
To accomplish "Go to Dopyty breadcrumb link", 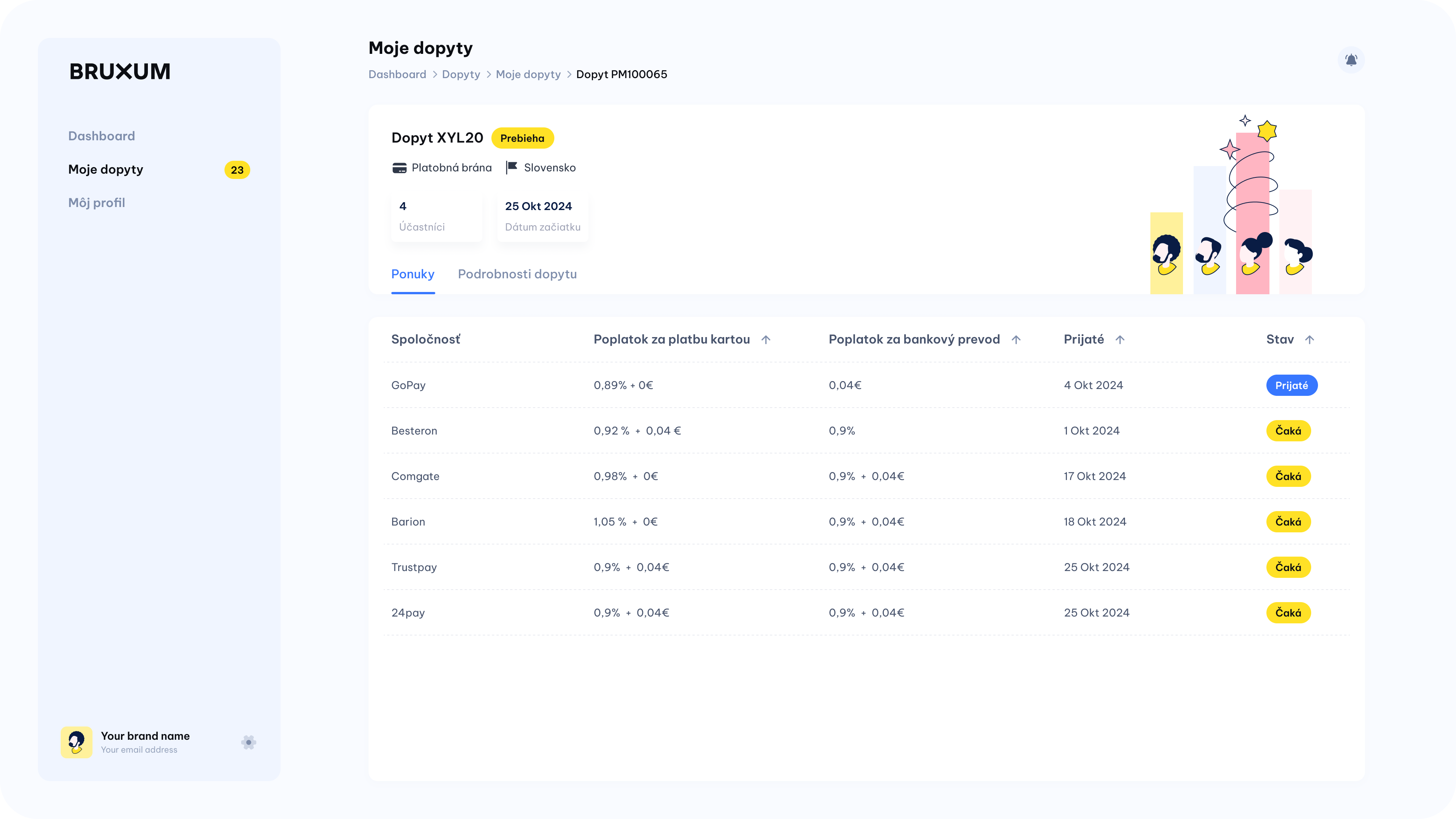I will click(x=461, y=75).
